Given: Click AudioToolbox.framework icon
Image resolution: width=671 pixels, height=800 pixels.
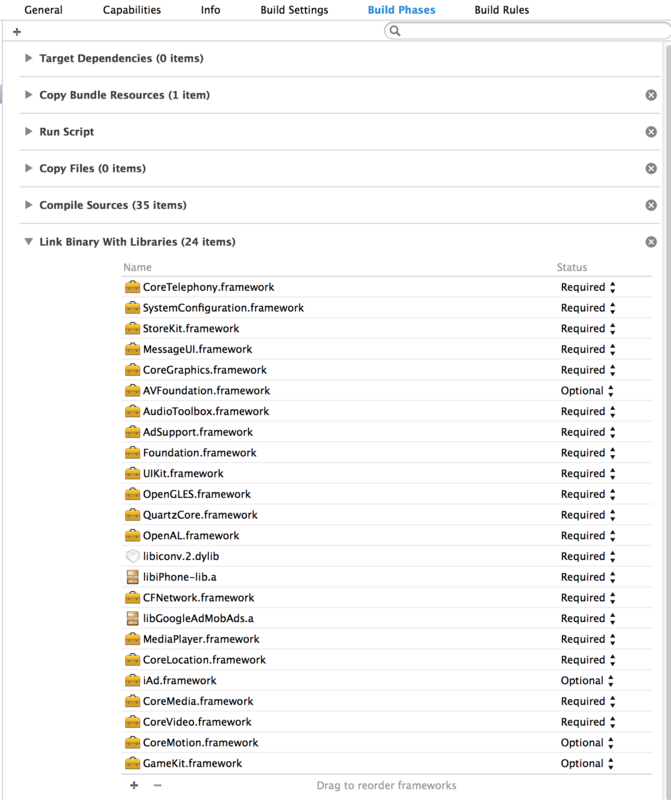Looking at the screenshot, I should click(132, 411).
